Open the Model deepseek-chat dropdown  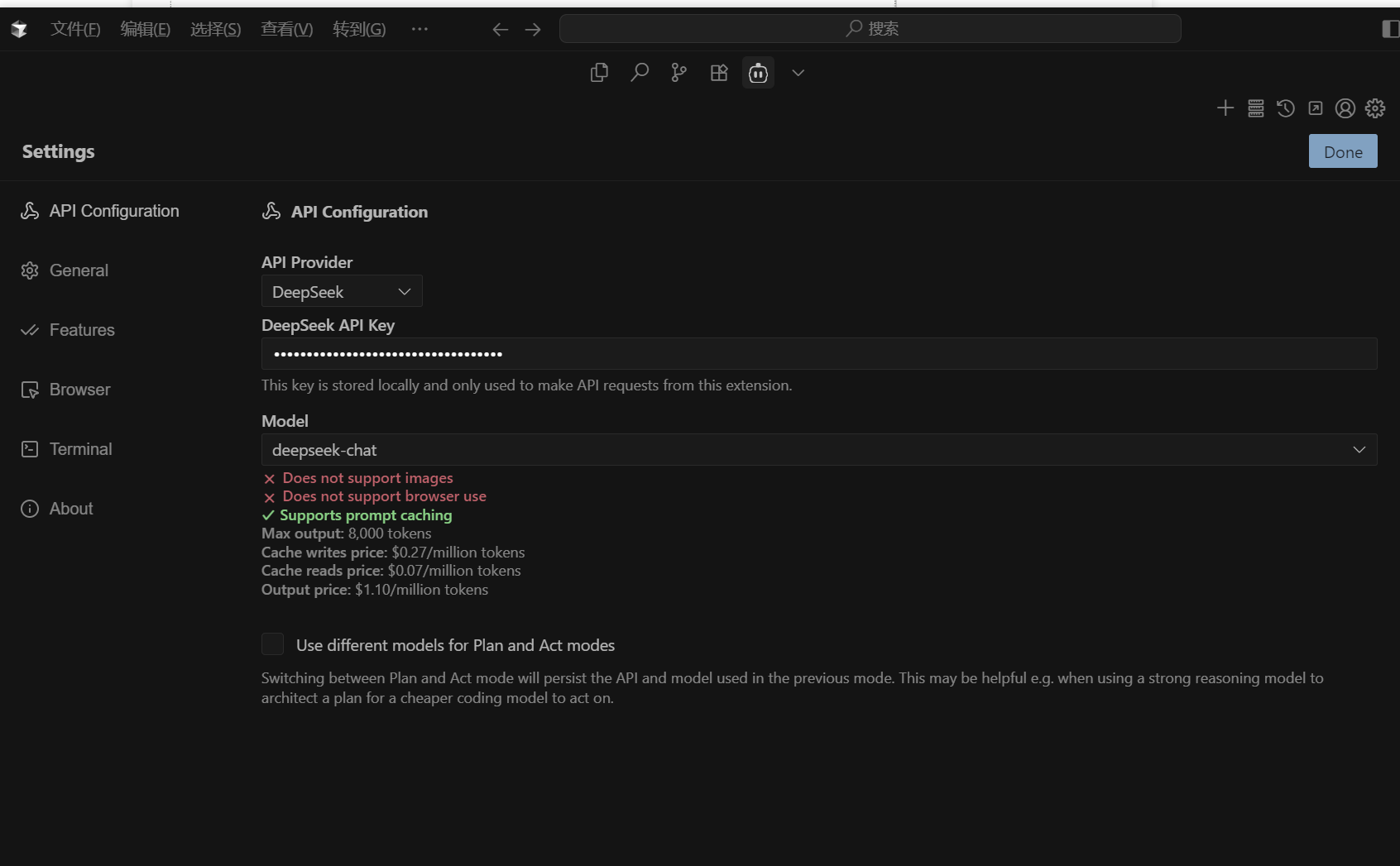point(819,450)
